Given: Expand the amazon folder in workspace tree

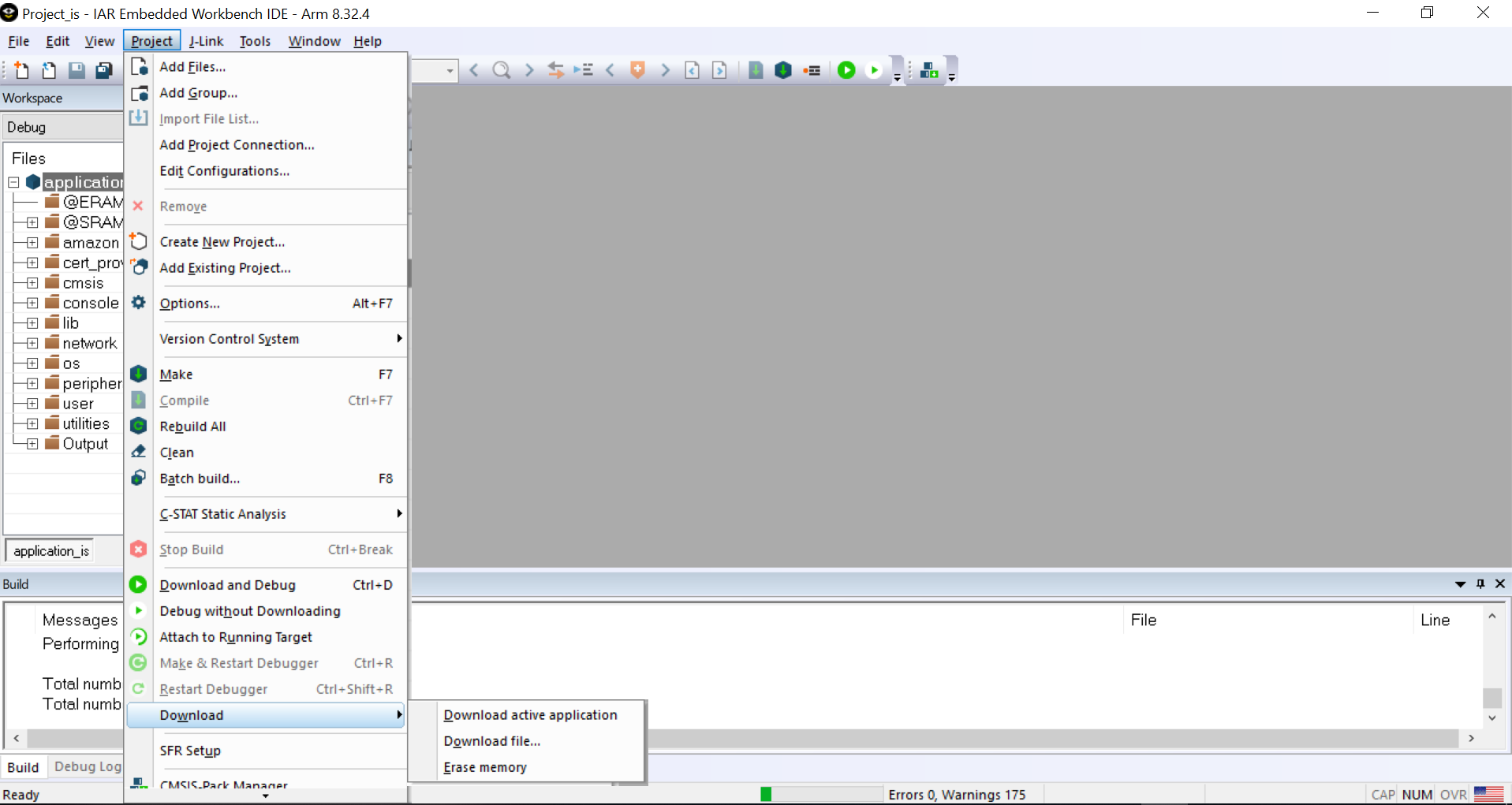Looking at the screenshot, I should click(x=32, y=243).
